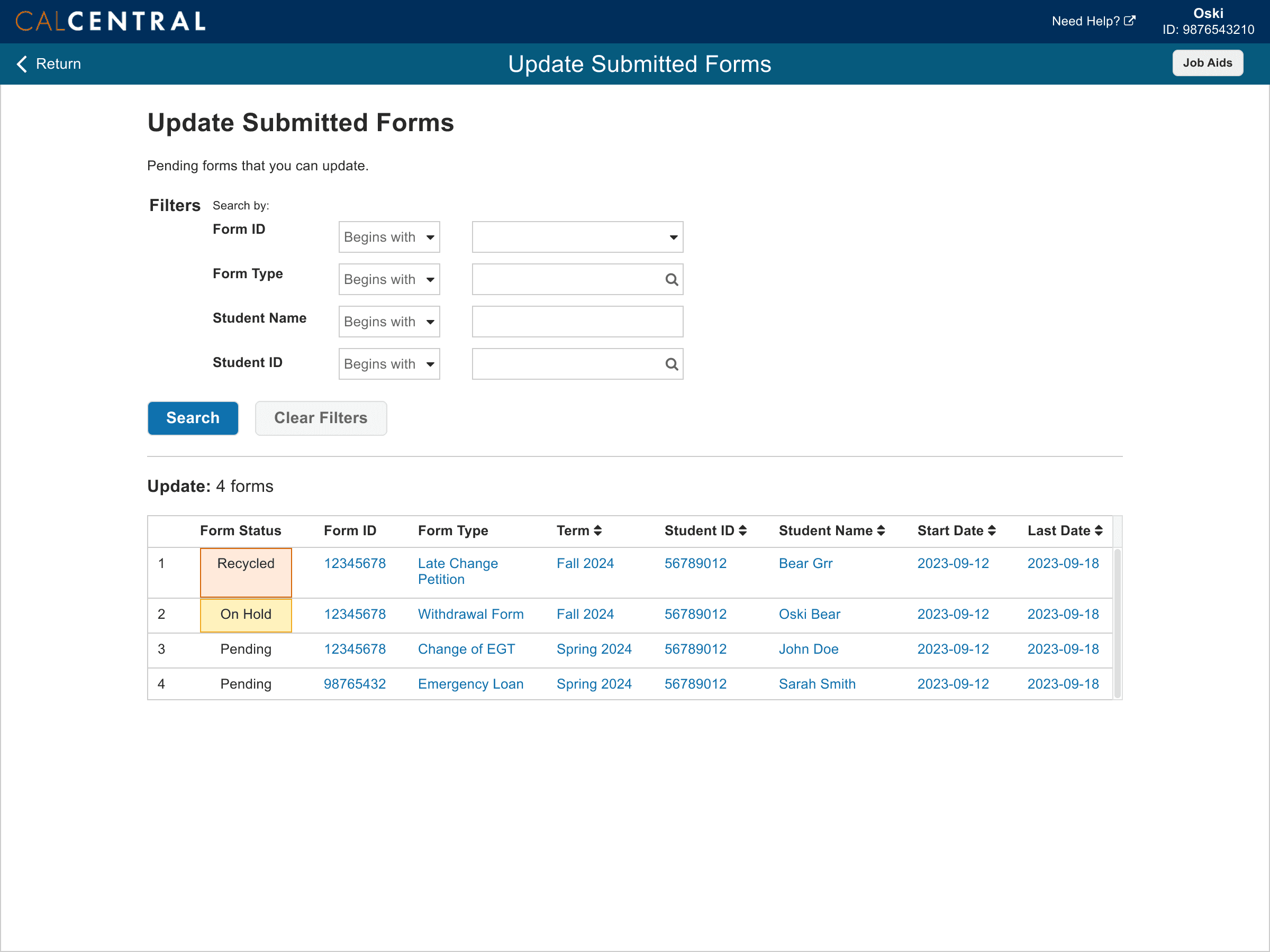The image size is (1270, 952).
Task: Click the Need Help external link icon
Action: point(1129,21)
